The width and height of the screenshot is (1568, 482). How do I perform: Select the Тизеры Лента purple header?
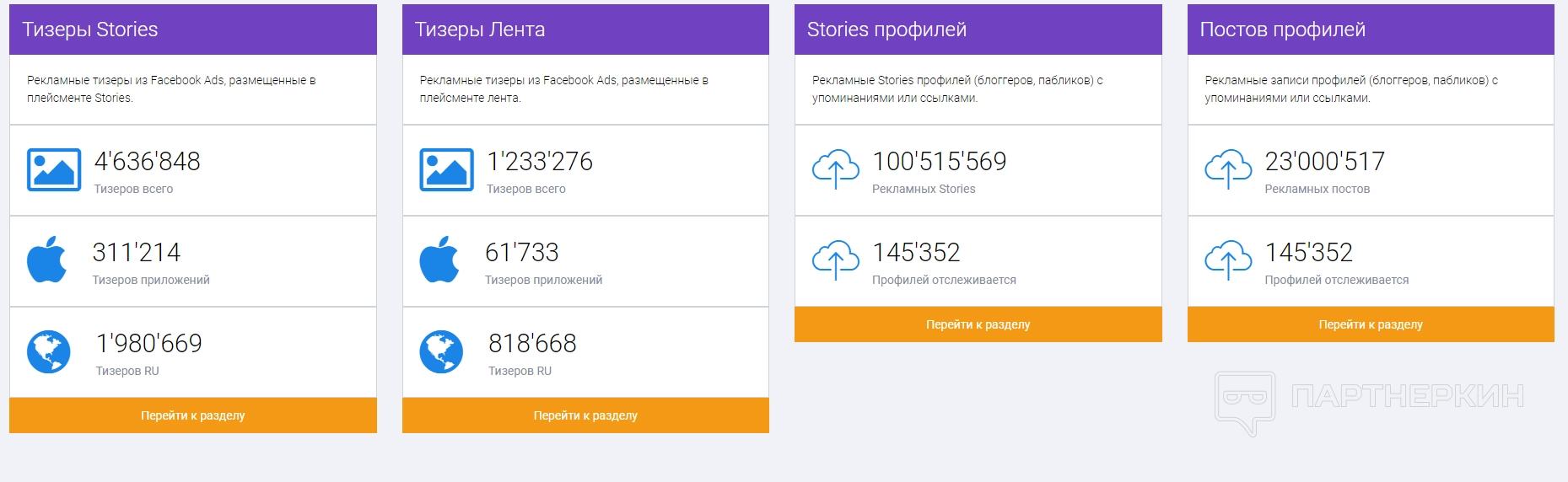point(585,29)
